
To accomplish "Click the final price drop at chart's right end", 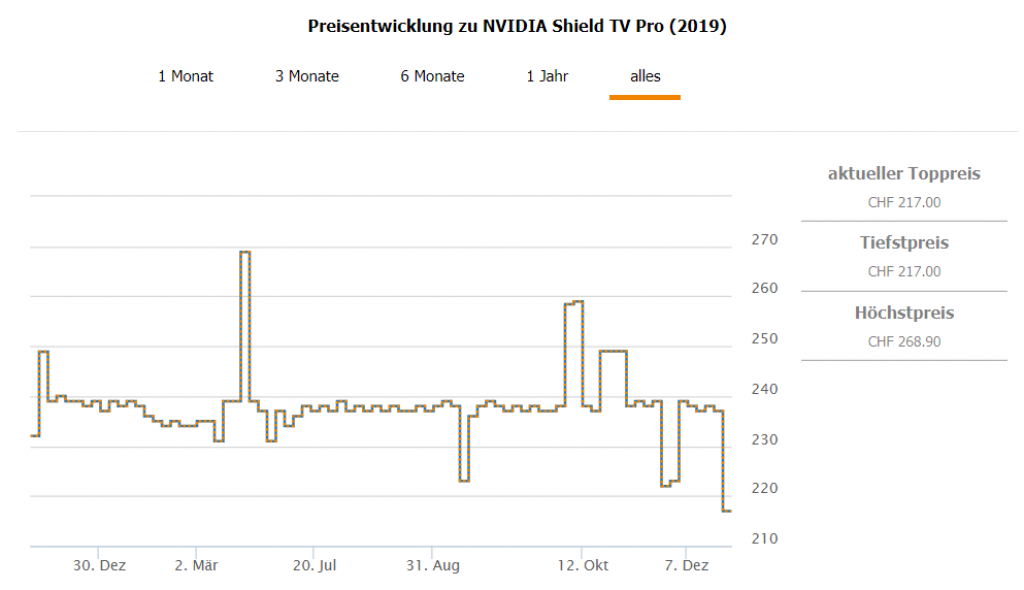I will tap(727, 511).
